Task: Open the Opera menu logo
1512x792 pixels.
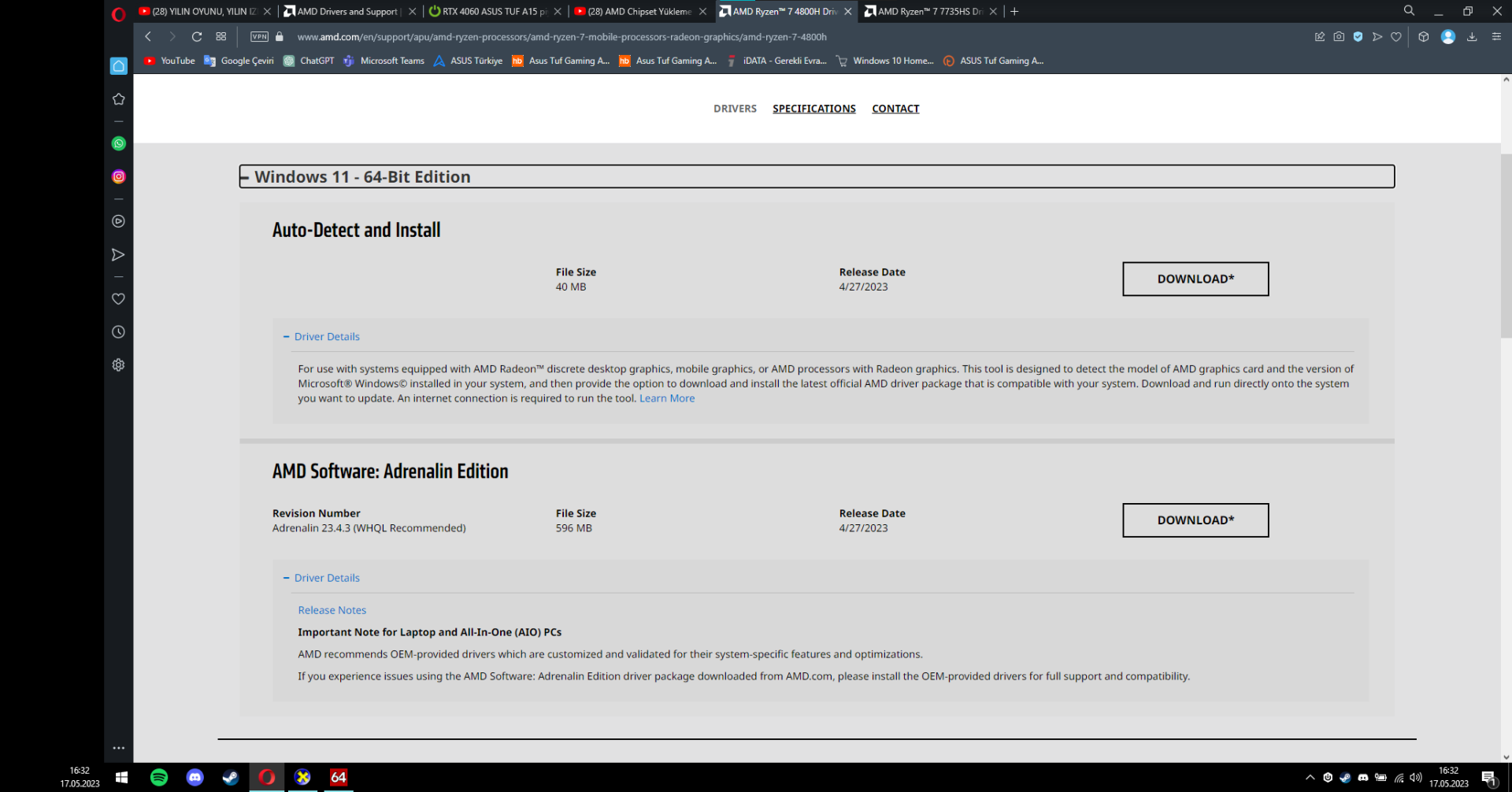Action: click(119, 13)
